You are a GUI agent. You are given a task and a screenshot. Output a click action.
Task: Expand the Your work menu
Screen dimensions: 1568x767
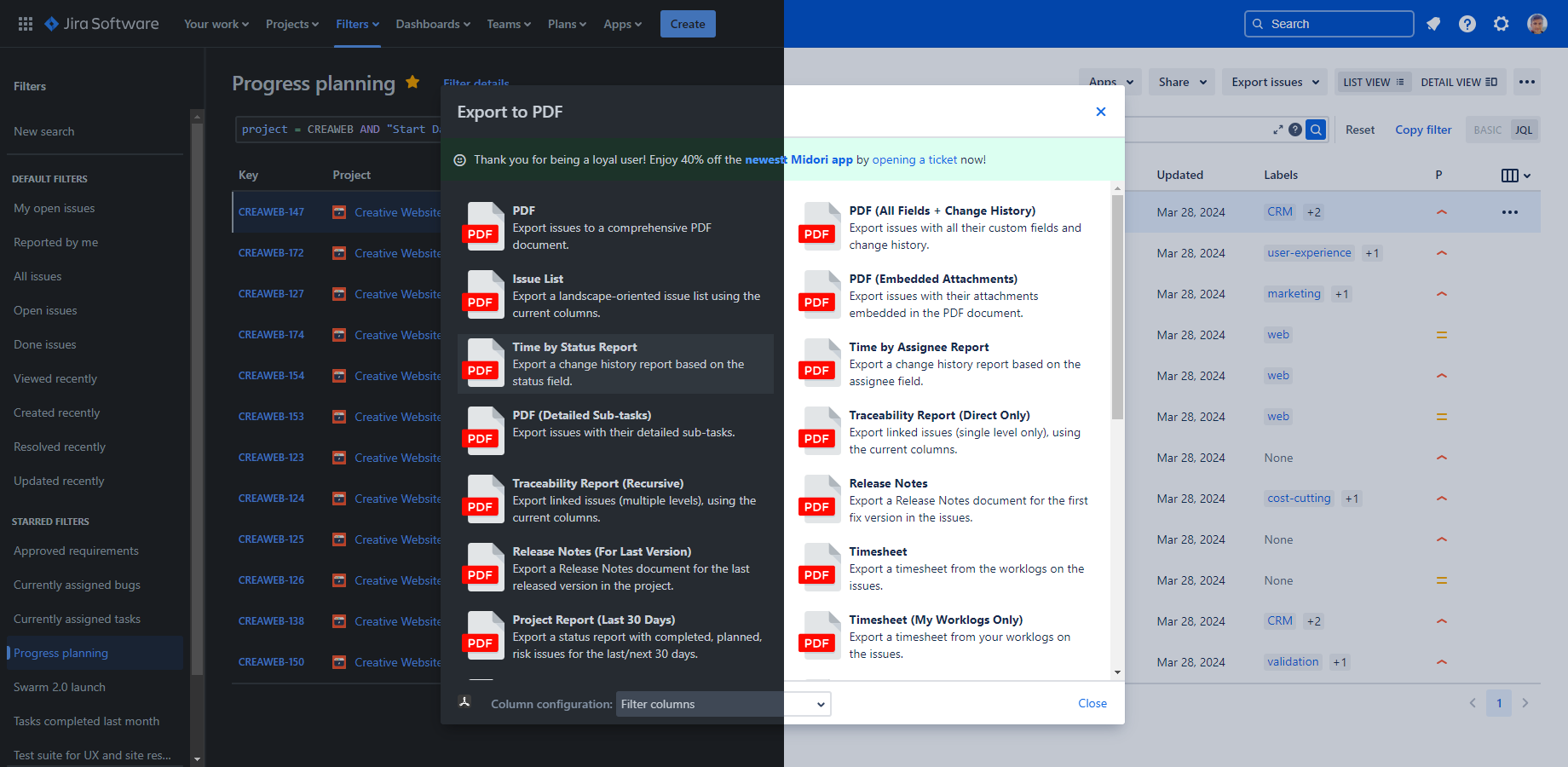click(216, 24)
